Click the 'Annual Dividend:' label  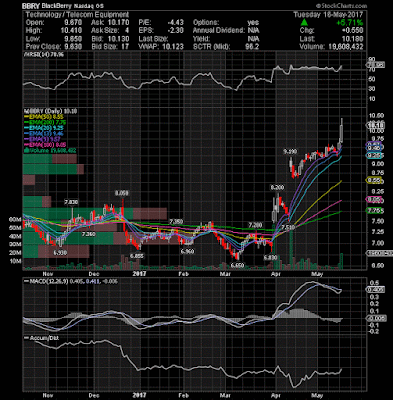219,31
